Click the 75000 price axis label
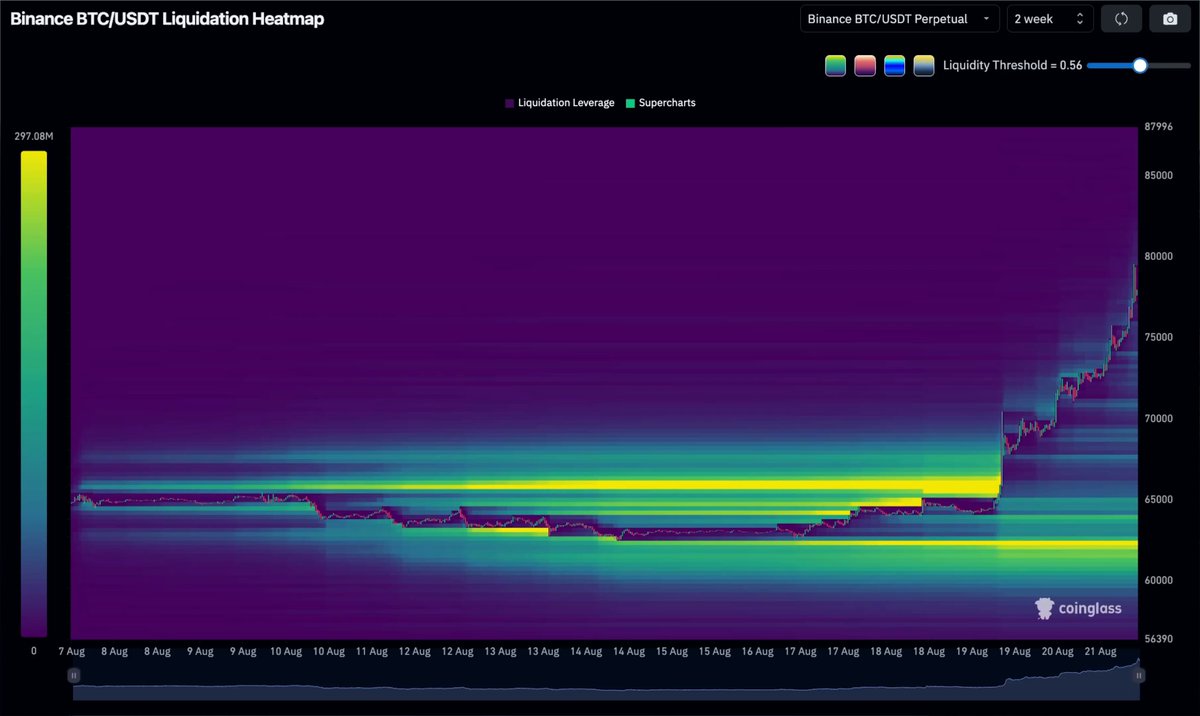This screenshot has height=716, width=1200. 1158,337
